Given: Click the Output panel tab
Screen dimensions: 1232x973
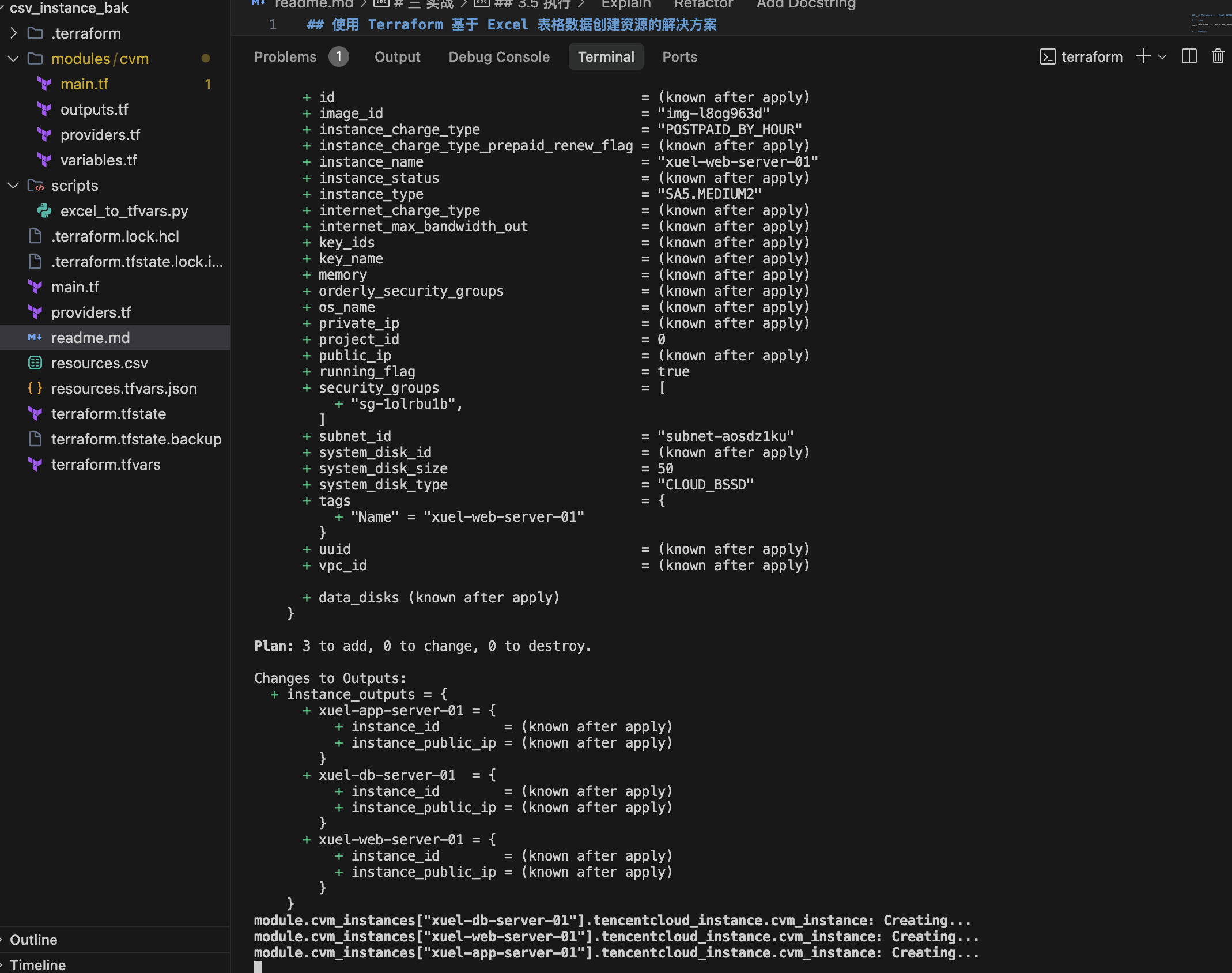Looking at the screenshot, I should (x=397, y=56).
